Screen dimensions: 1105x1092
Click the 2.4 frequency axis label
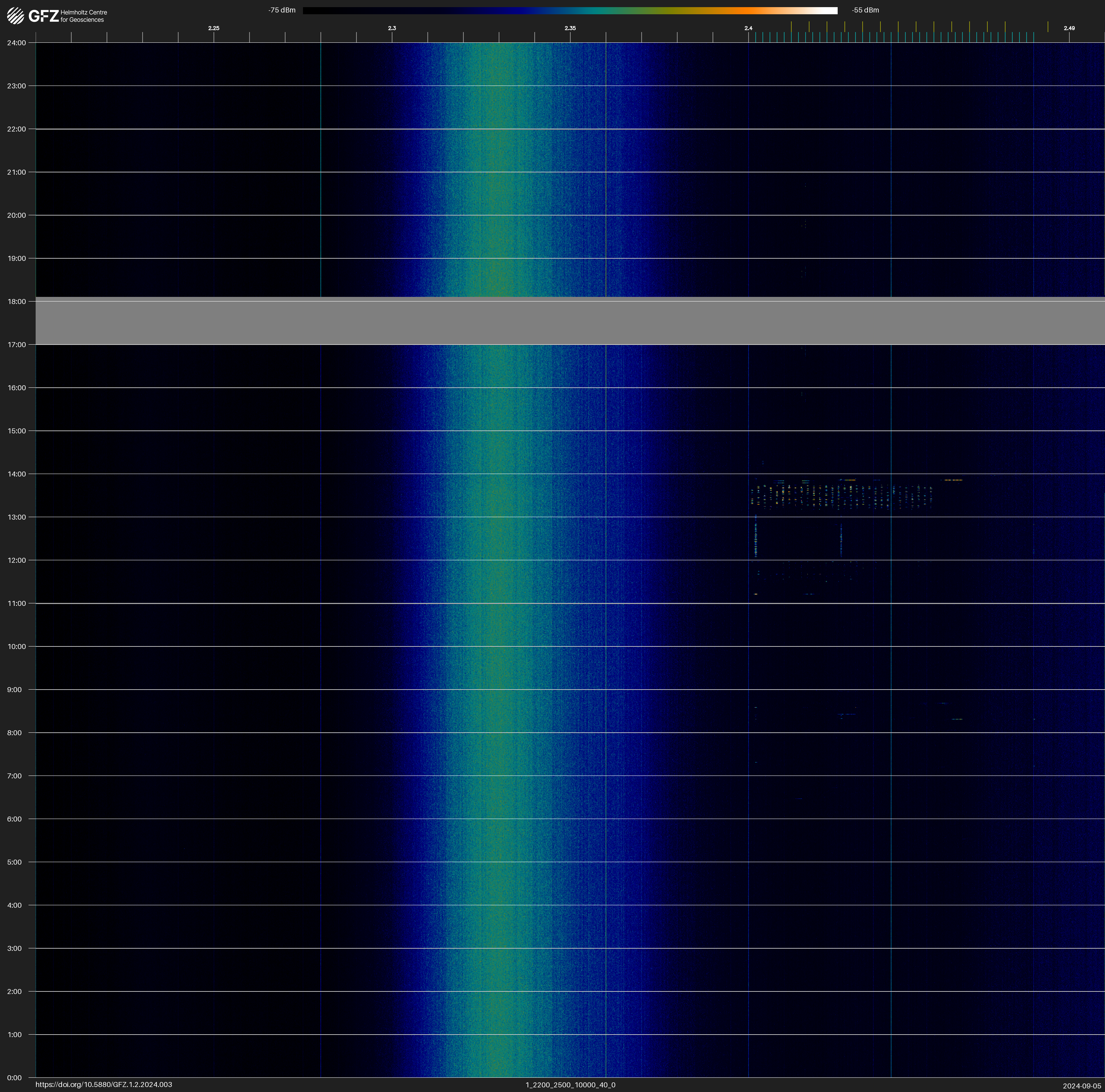point(748,28)
